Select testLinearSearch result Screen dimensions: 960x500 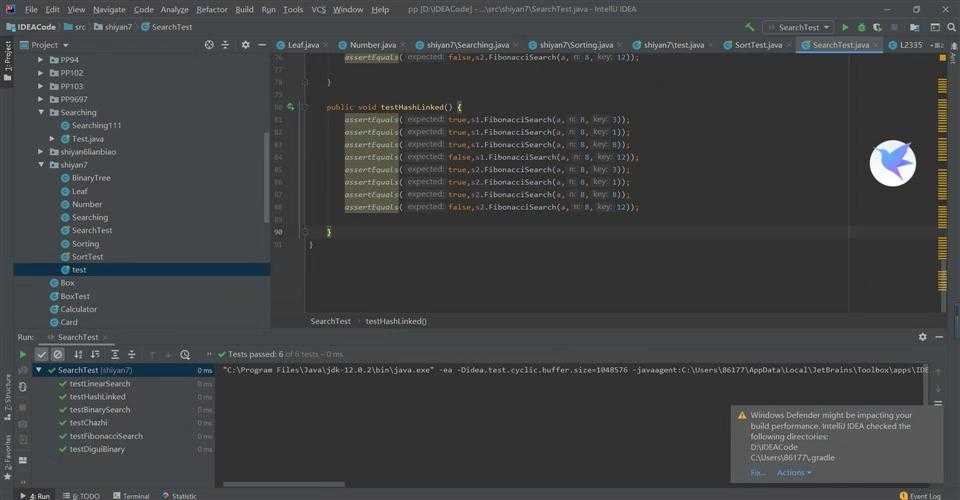click(100, 384)
